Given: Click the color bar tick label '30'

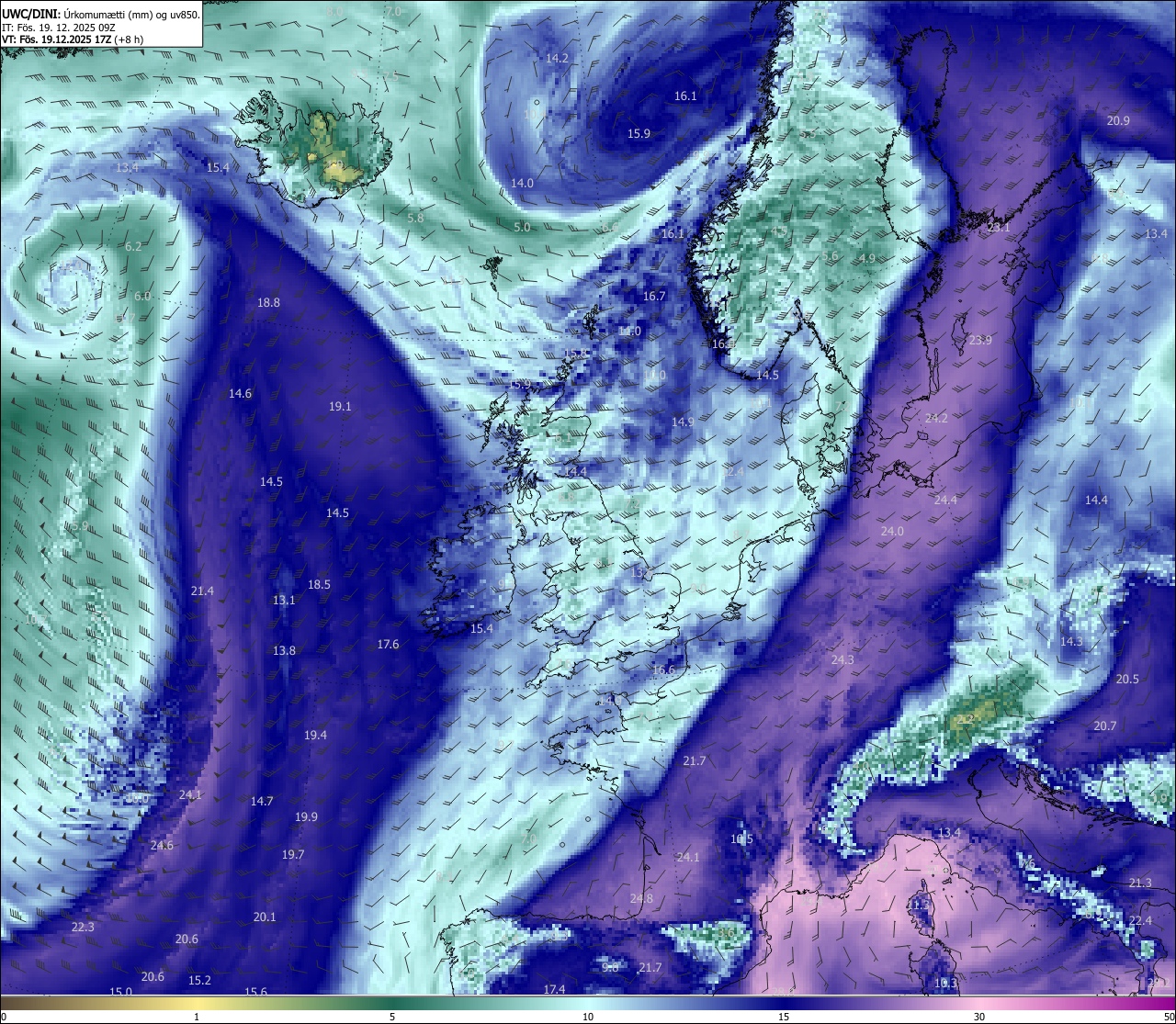Looking at the screenshot, I should [x=979, y=1017].
